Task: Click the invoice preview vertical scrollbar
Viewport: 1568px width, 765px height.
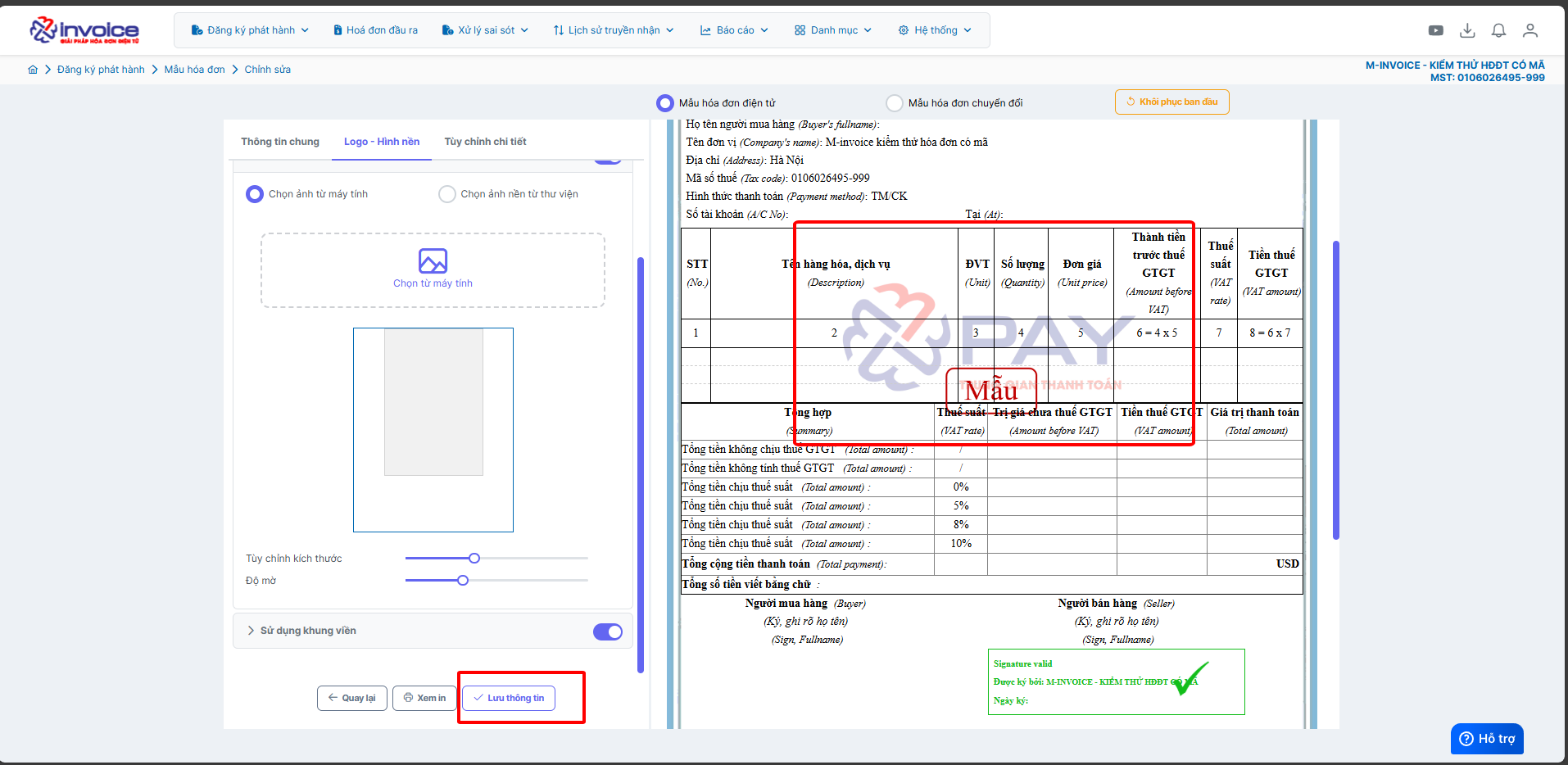Action: click(1336, 390)
